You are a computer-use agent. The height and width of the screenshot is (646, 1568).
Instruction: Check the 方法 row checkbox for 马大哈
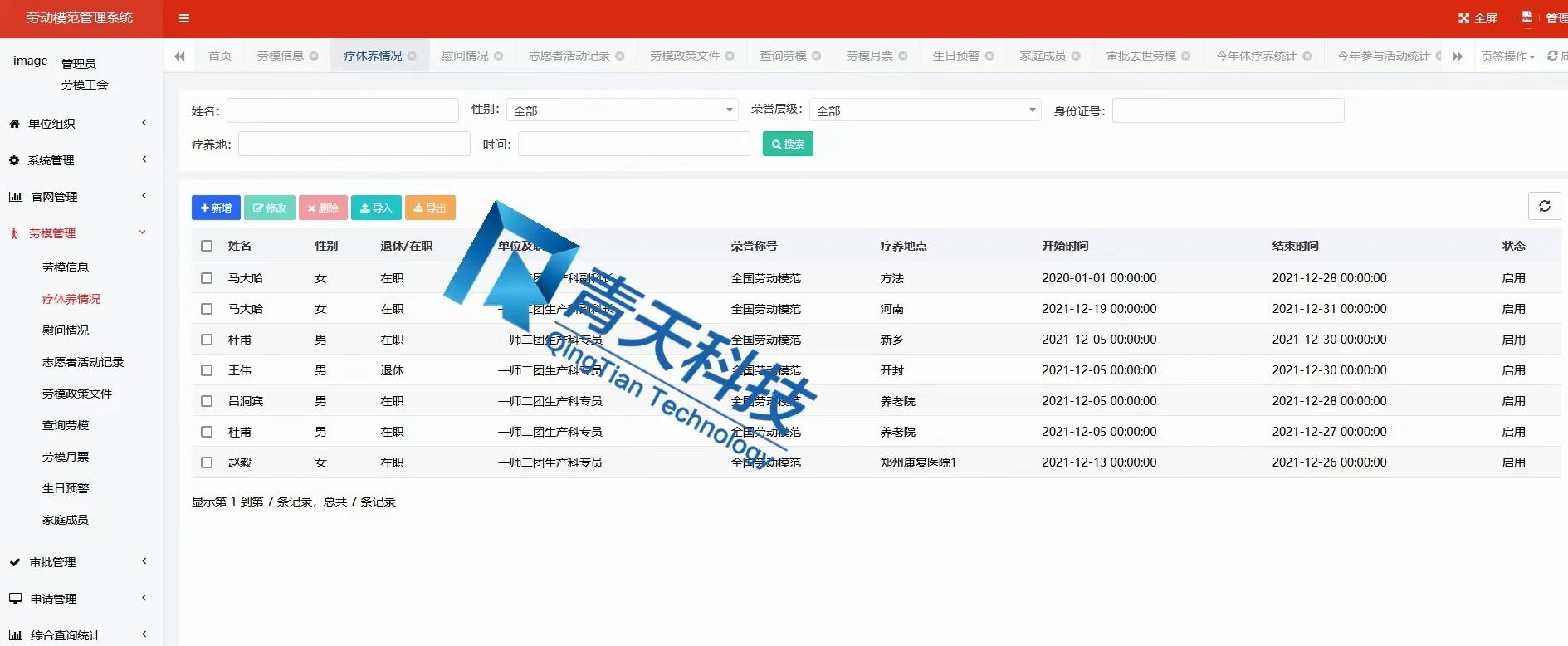[x=207, y=278]
